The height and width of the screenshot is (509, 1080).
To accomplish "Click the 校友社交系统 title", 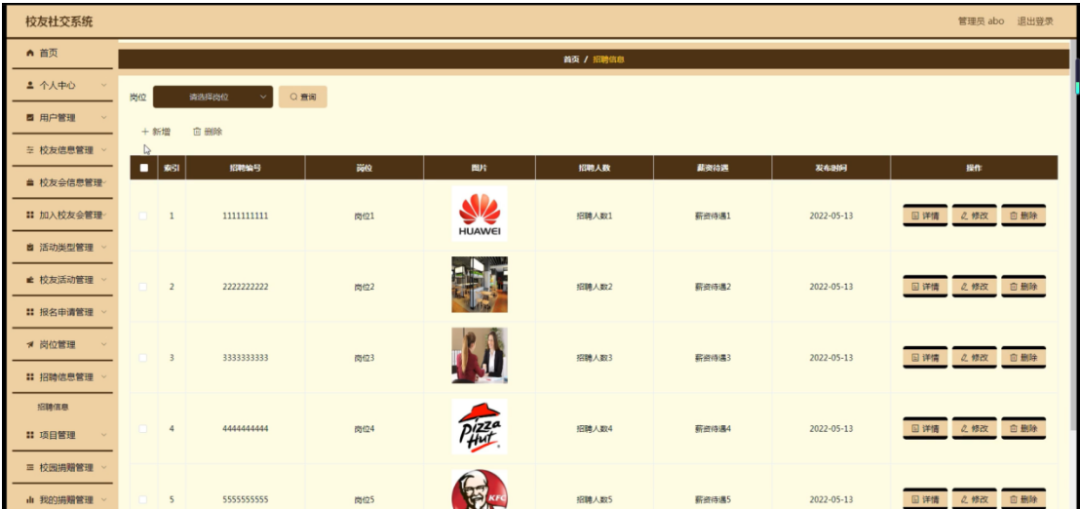I will (x=59, y=22).
